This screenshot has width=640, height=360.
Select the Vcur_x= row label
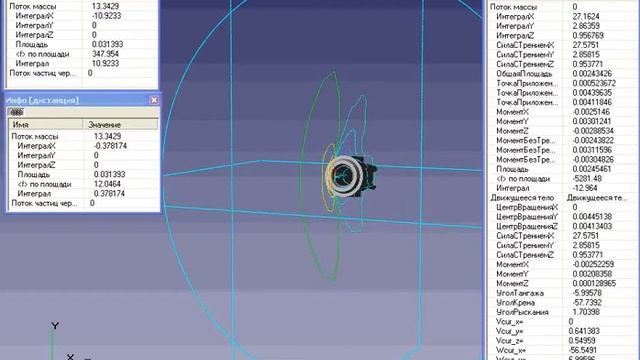pyautogui.click(x=510, y=322)
